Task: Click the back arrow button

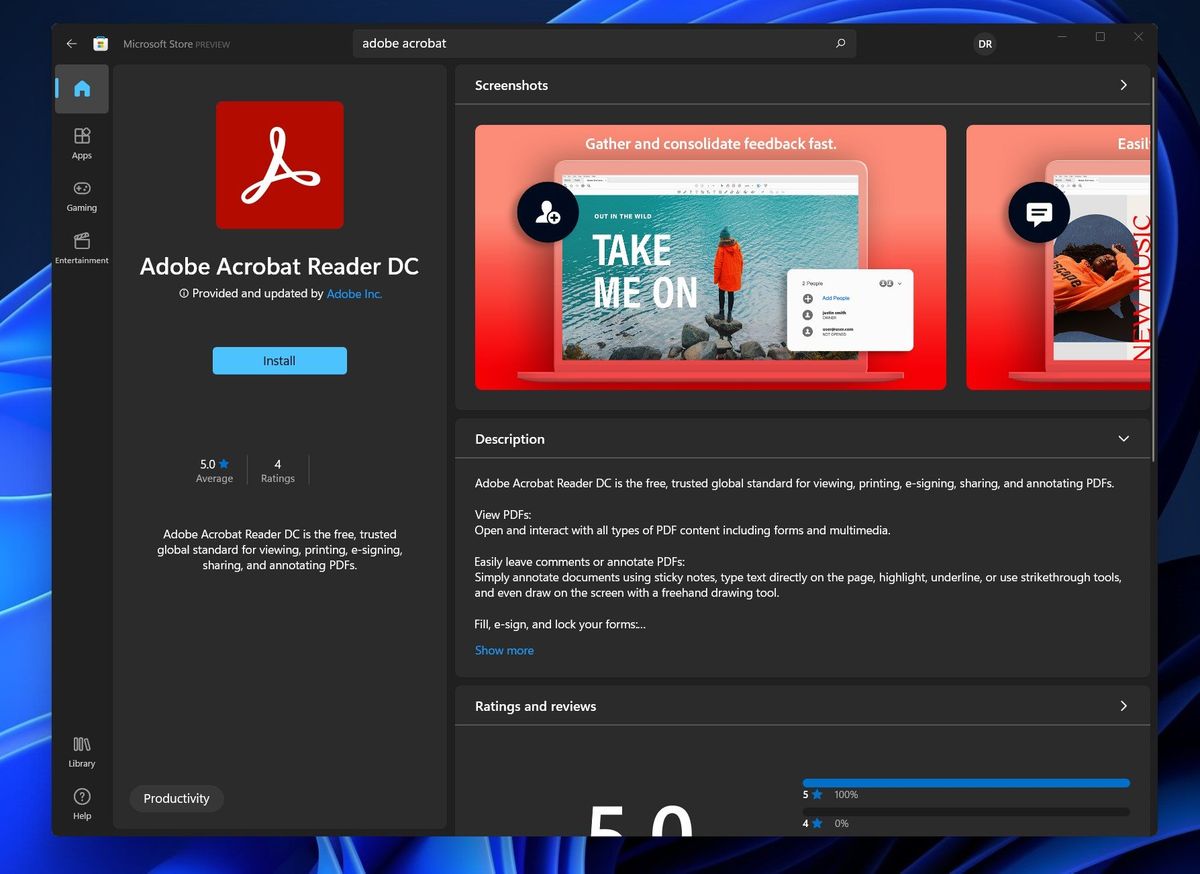Action: tap(71, 44)
